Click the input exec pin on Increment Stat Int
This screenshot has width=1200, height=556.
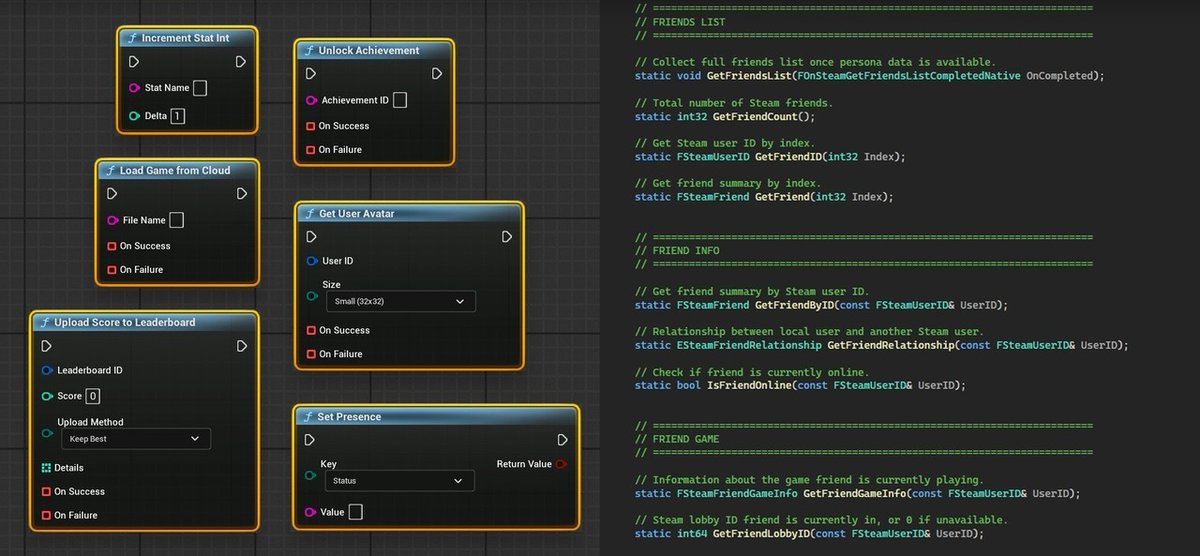coord(134,62)
